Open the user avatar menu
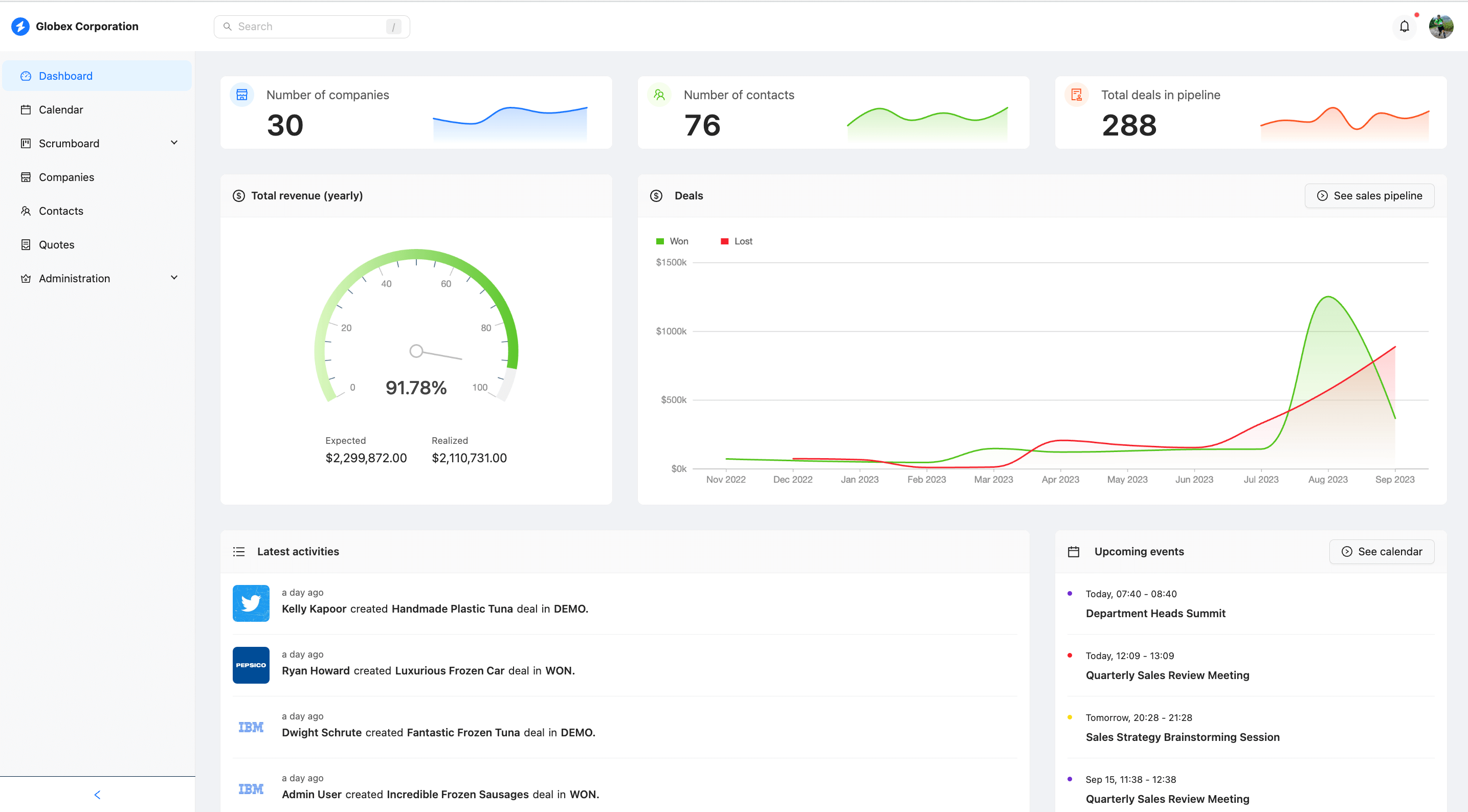Viewport: 1468px width, 812px height. [1441, 27]
